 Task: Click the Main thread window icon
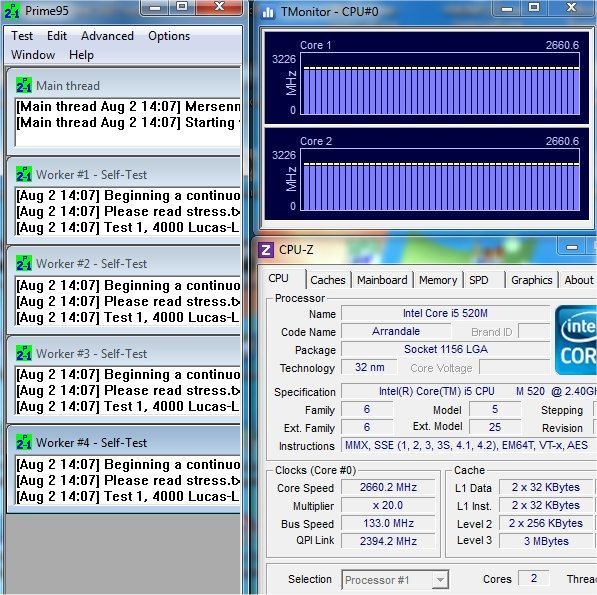coord(24,85)
